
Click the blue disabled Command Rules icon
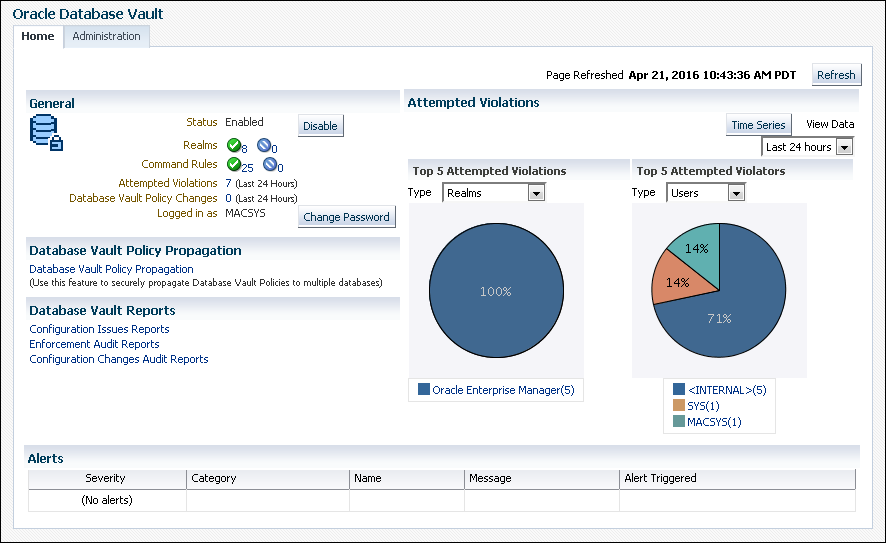pos(270,164)
